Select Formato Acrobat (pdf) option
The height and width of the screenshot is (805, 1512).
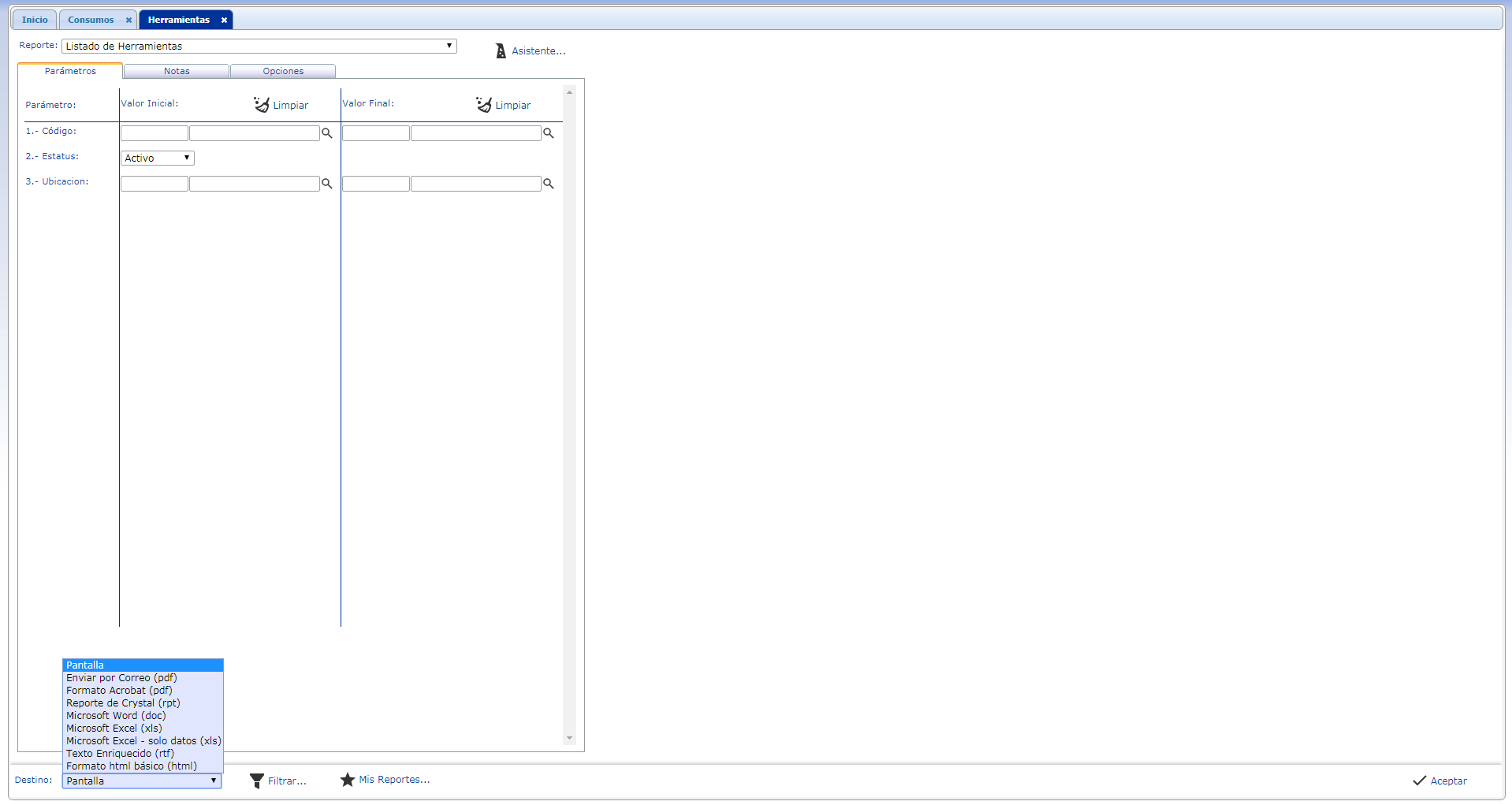(x=143, y=691)
